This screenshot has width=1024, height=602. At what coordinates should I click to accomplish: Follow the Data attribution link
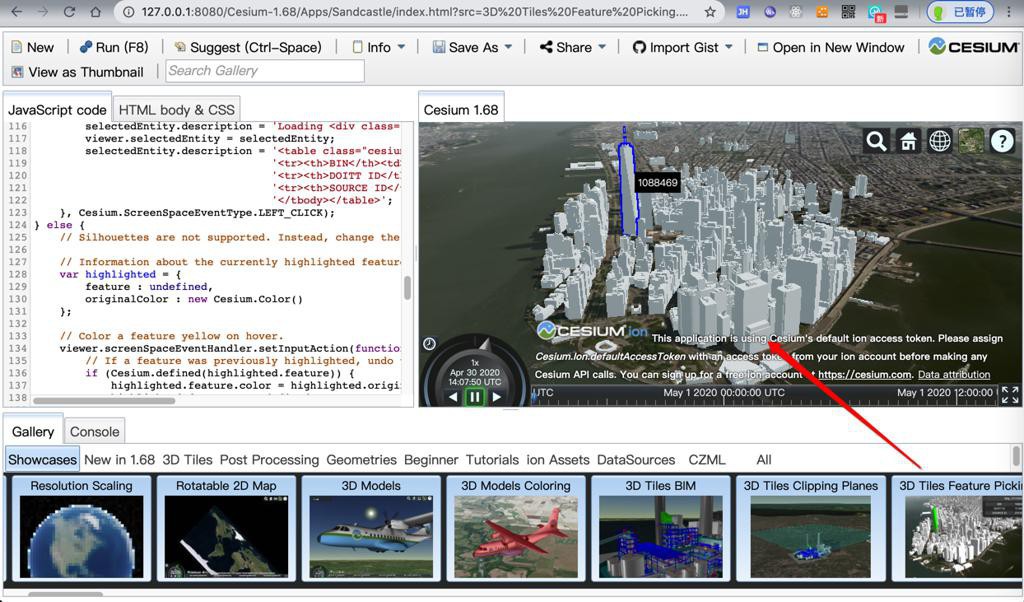(954, 375)
